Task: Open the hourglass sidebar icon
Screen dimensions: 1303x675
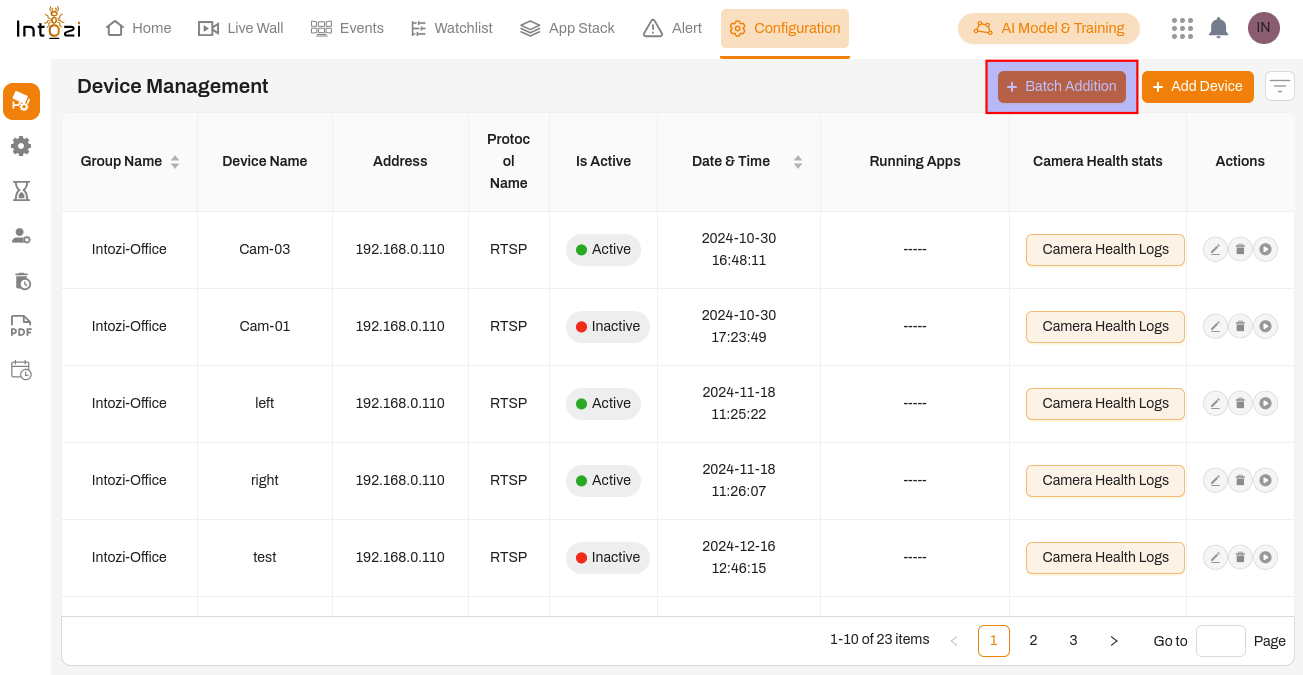Action: [21, 191]
